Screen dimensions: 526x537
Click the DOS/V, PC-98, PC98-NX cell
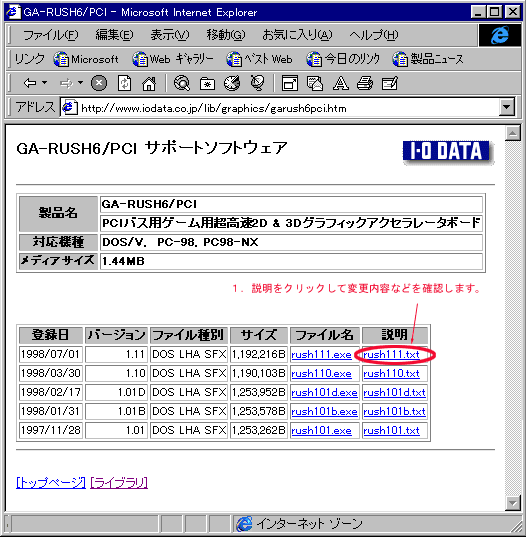[x=291, y=242]
